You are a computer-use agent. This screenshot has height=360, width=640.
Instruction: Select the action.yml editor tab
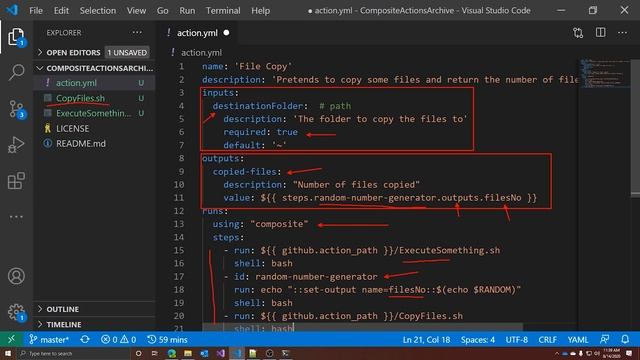point(197,33)
